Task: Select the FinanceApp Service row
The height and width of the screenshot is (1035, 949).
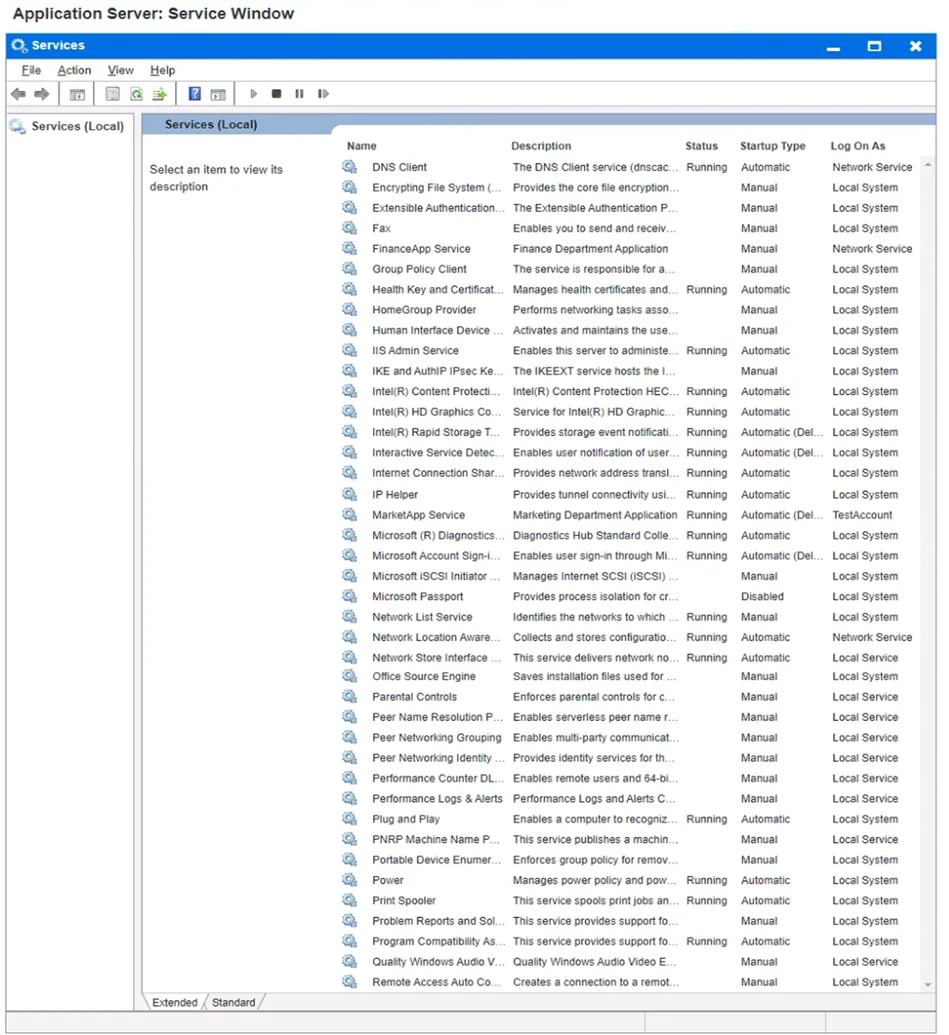Action: coord(630,248)
